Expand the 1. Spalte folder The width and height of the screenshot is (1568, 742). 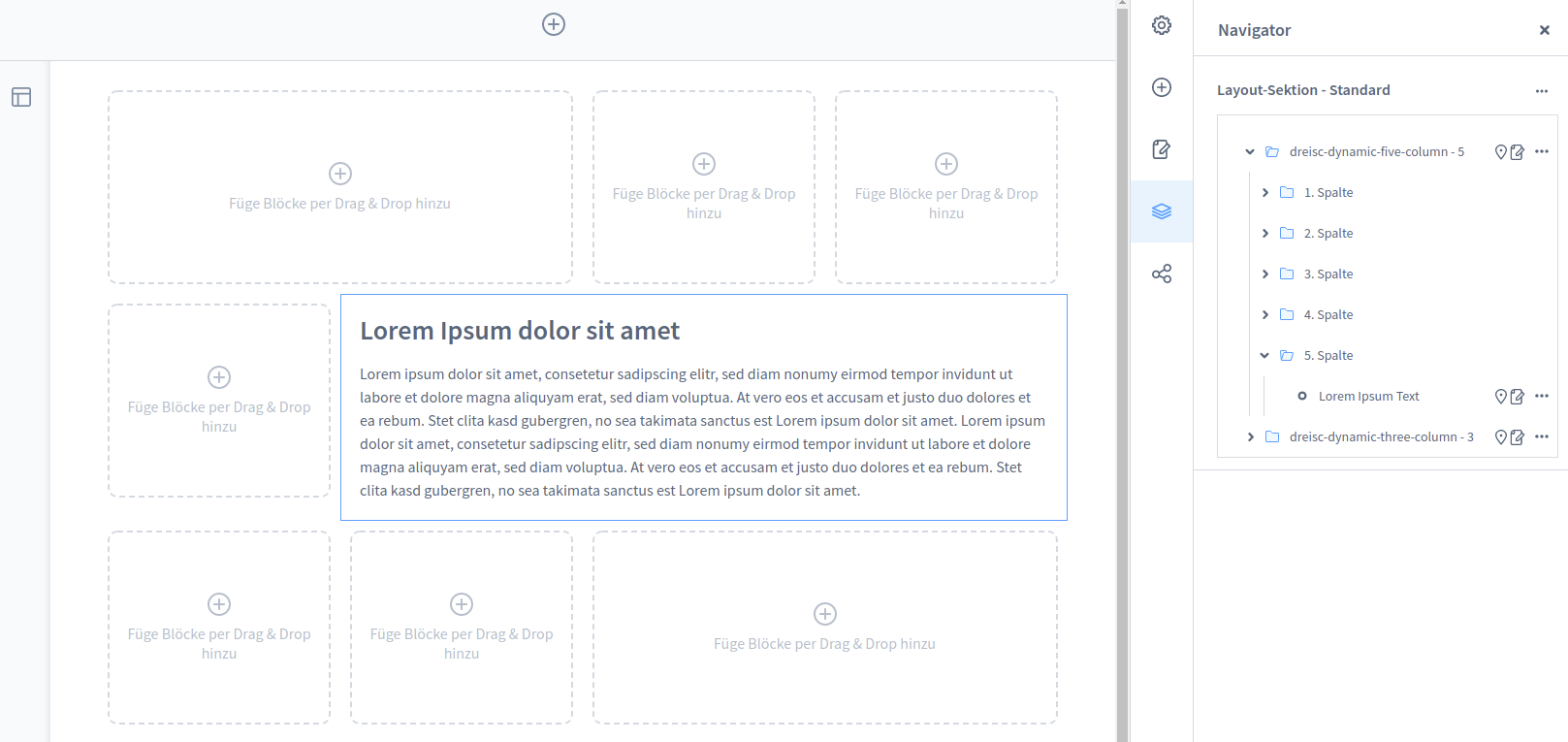click(1265, 192)
